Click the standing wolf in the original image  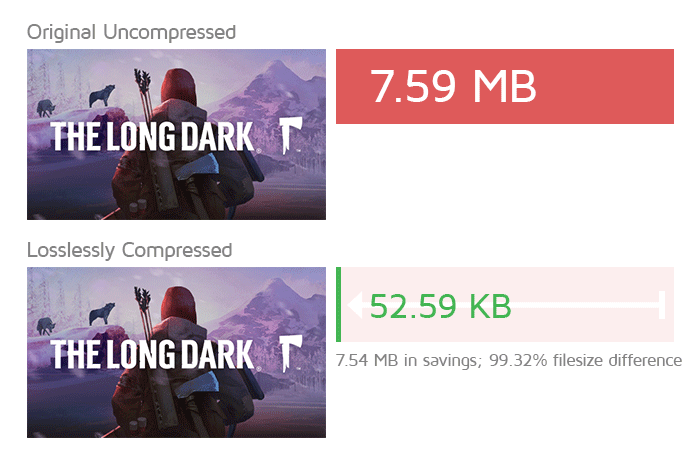coord(102,95)
